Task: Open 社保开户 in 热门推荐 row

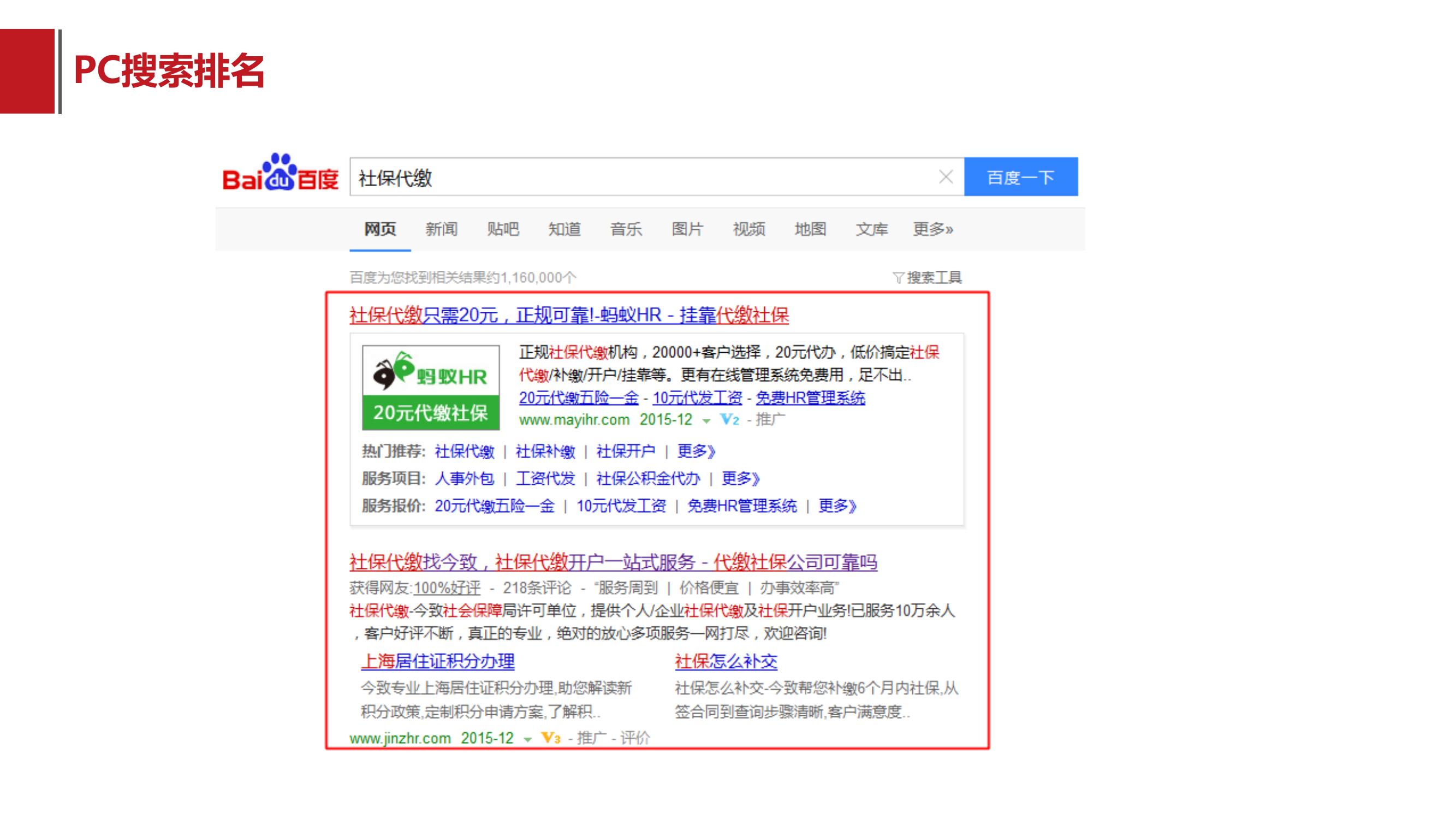Action: tap(626, 452)
